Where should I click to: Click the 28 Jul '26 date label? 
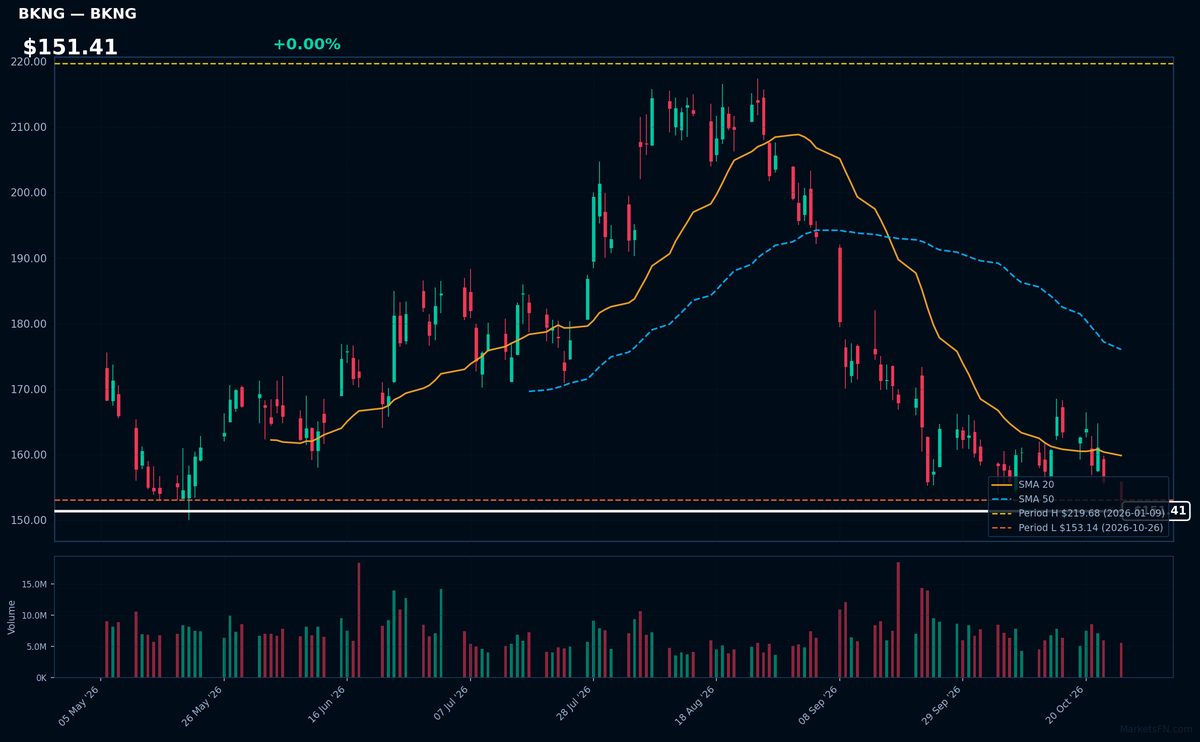coord(572,705)
